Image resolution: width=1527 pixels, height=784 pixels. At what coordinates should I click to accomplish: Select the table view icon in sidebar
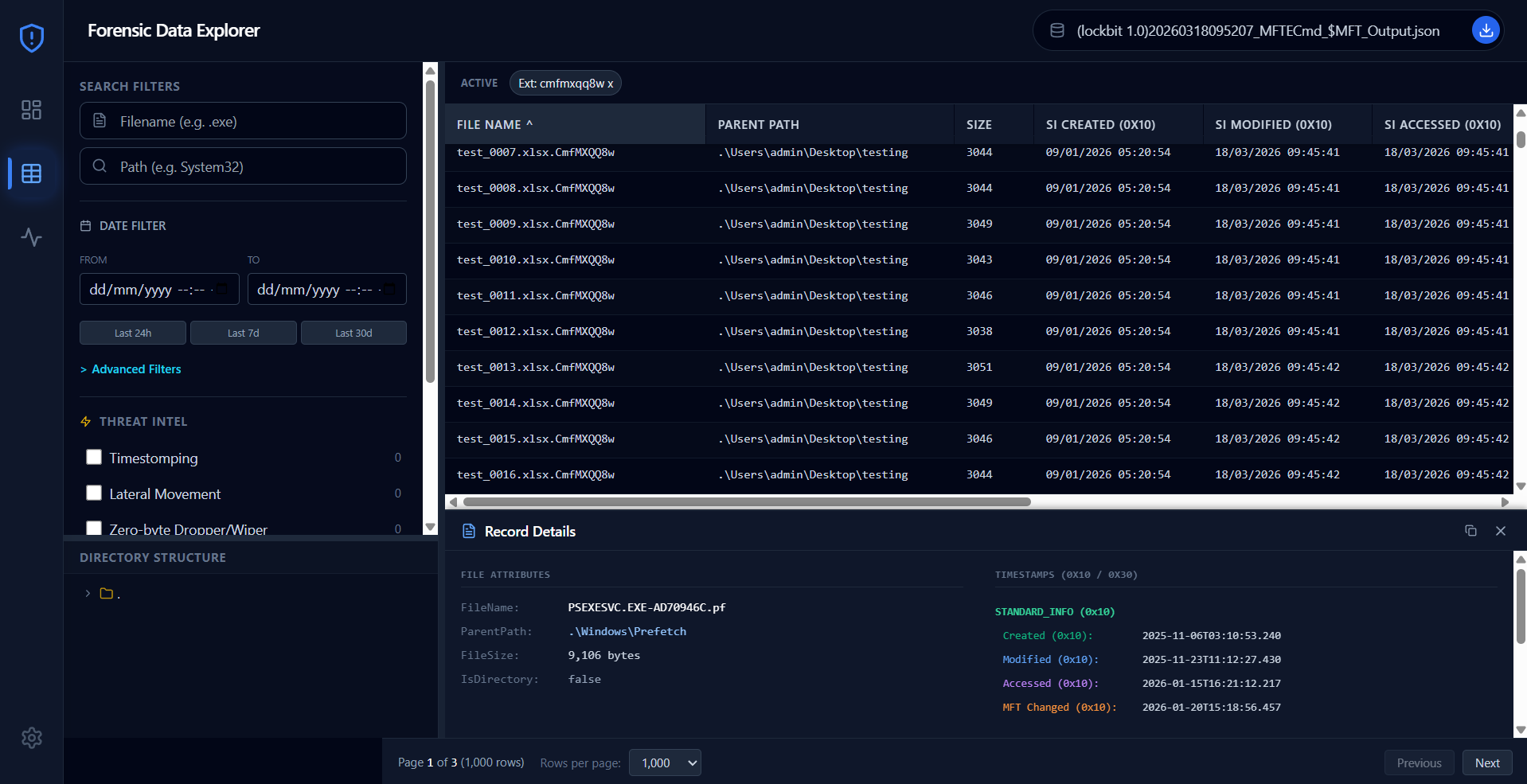(x=31, y=174)
